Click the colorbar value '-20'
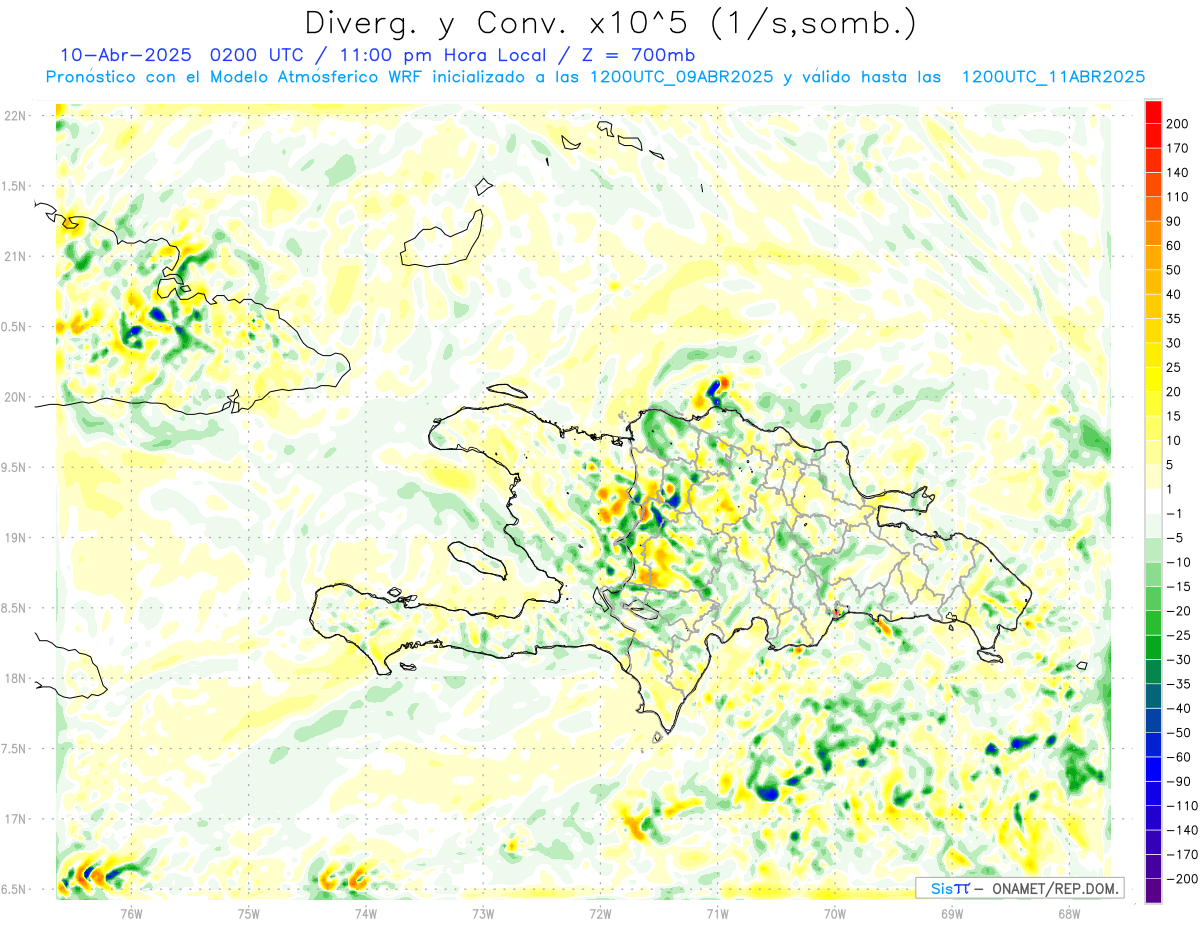The height and width of the screenshot is (927, 1200). coord(1178,611)
